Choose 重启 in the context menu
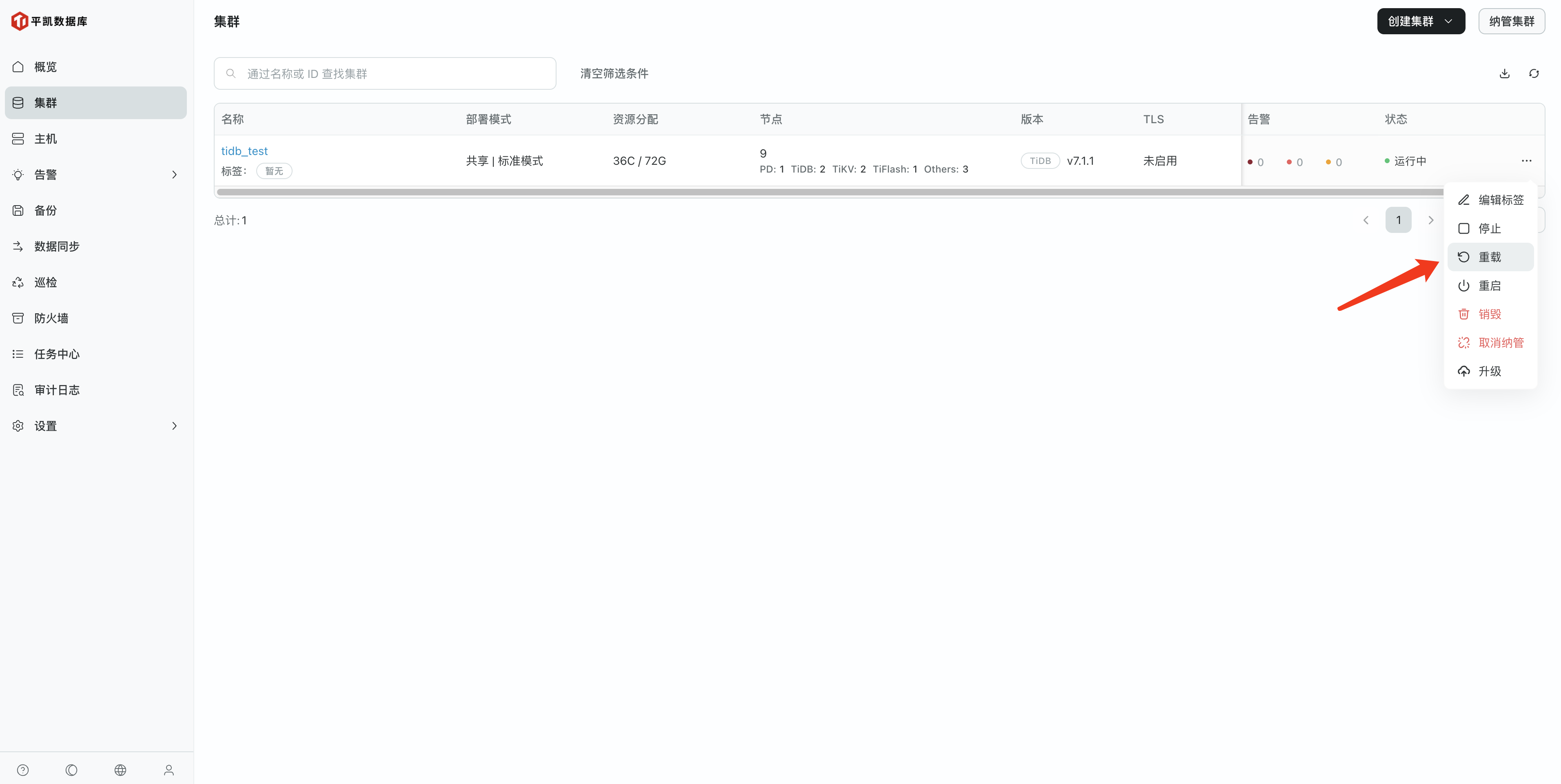Viewport: 1561px width, 784px height. [1490, 286]
